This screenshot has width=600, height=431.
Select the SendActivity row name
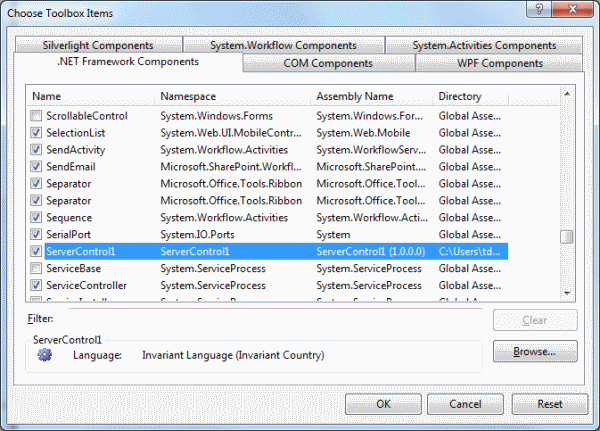pyautogui.click(x=76, y=150)
